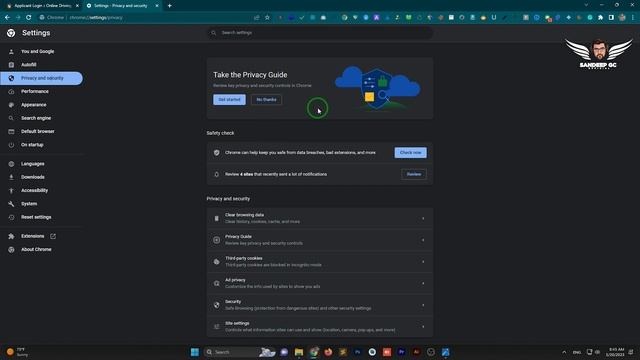The width and height of the screenshot is (640, 360).
Task: Expand the Security row
Action: pos(320,305)
